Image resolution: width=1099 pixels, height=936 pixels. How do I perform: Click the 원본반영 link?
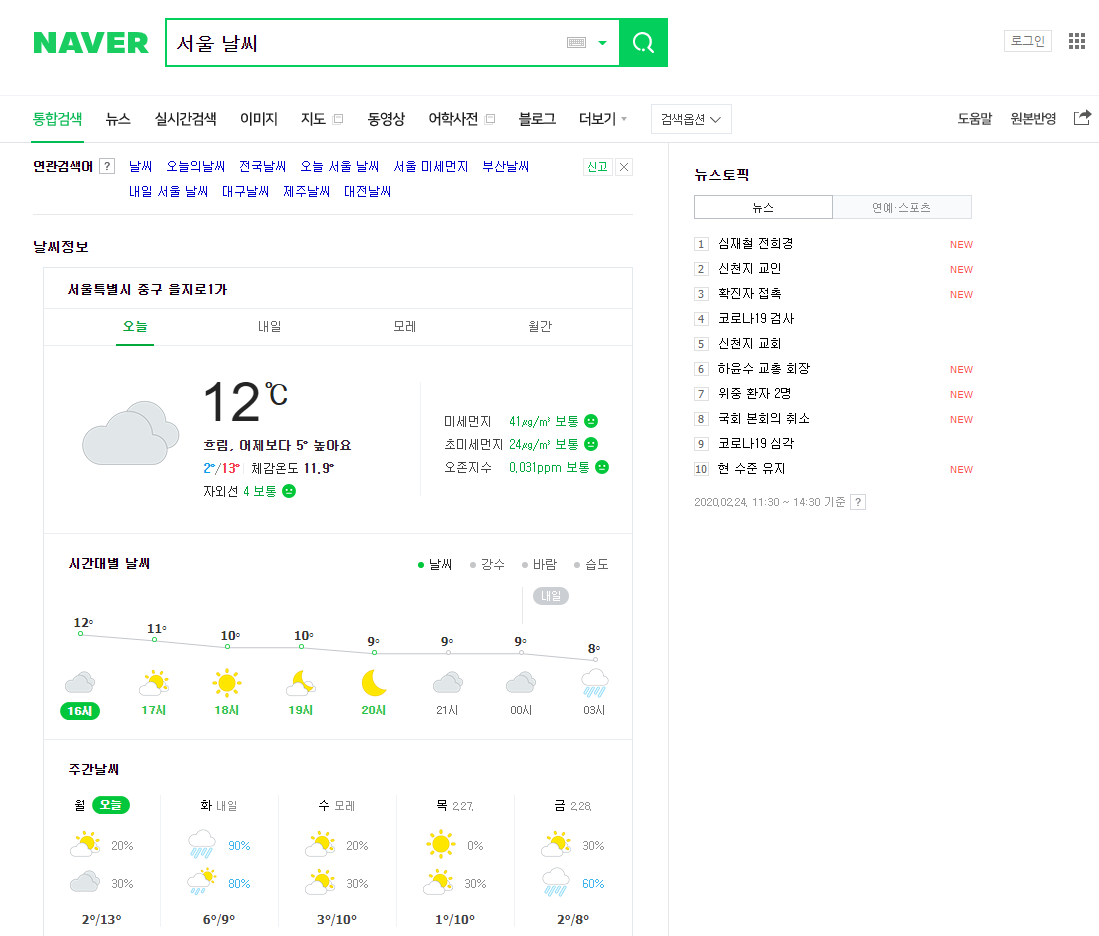1033,118
